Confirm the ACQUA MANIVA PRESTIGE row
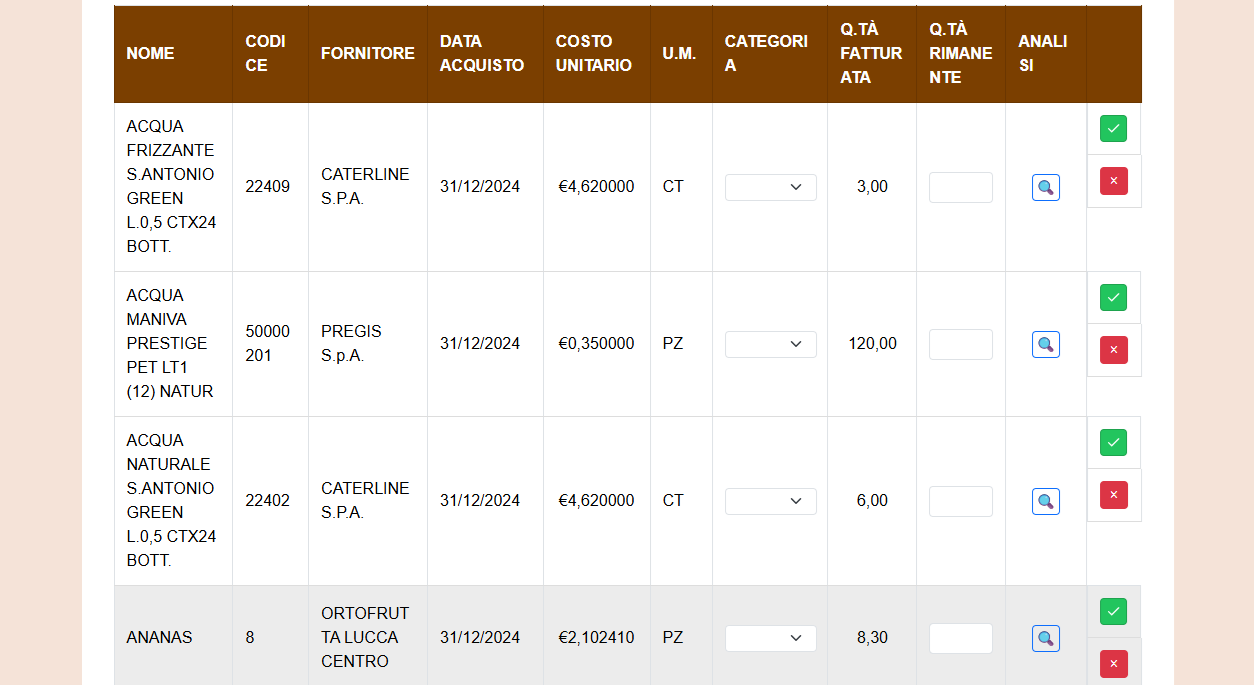The height and width of the screenshot is (685, 1254). (x=1113, y=298)
